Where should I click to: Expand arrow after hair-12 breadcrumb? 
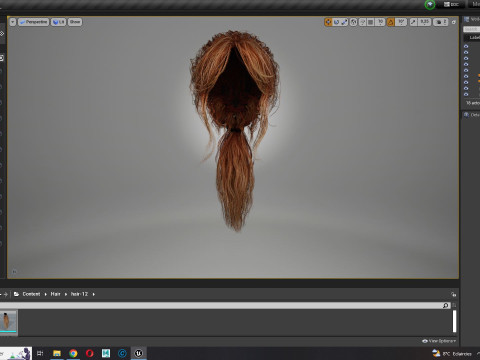click(94, 294)
